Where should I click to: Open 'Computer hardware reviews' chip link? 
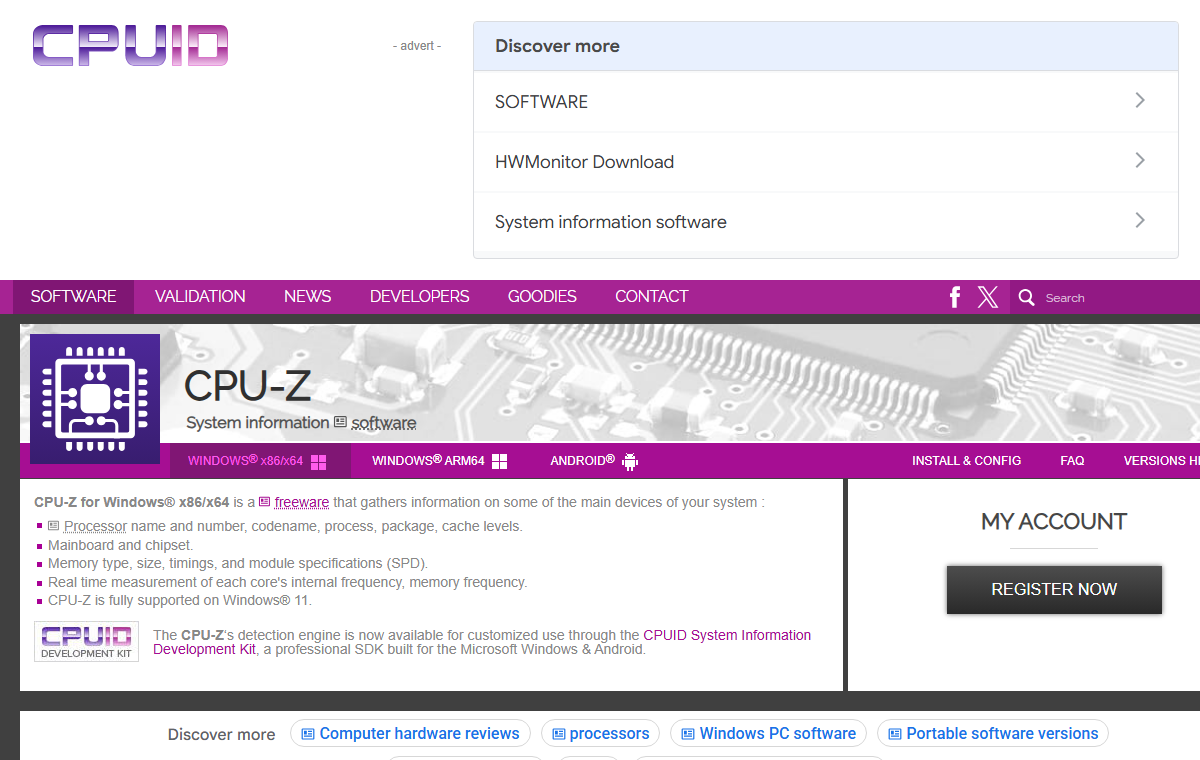[410, 734]
